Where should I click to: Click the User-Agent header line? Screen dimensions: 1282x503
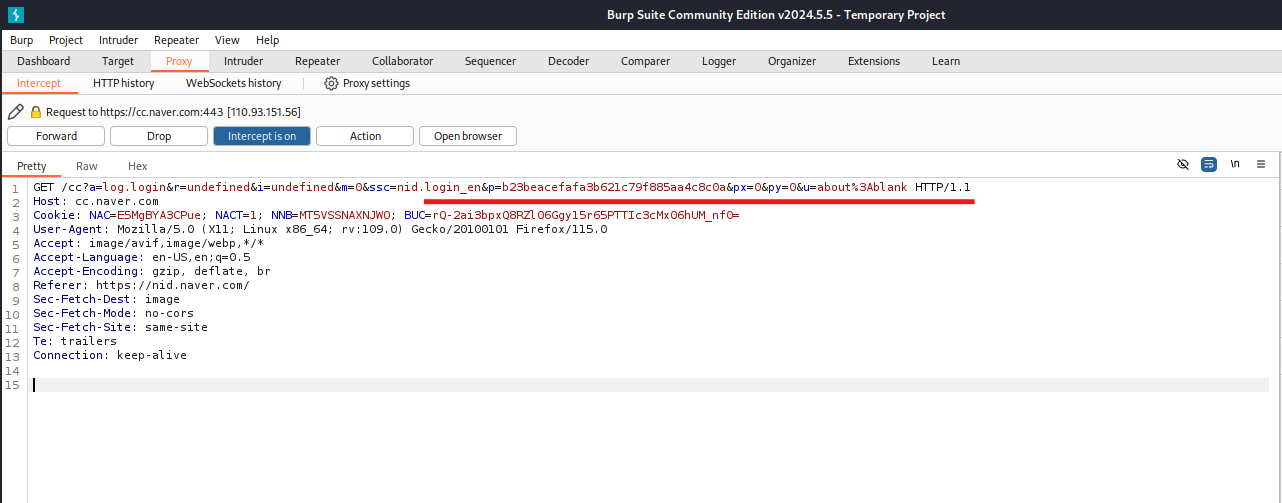(320, 229)
